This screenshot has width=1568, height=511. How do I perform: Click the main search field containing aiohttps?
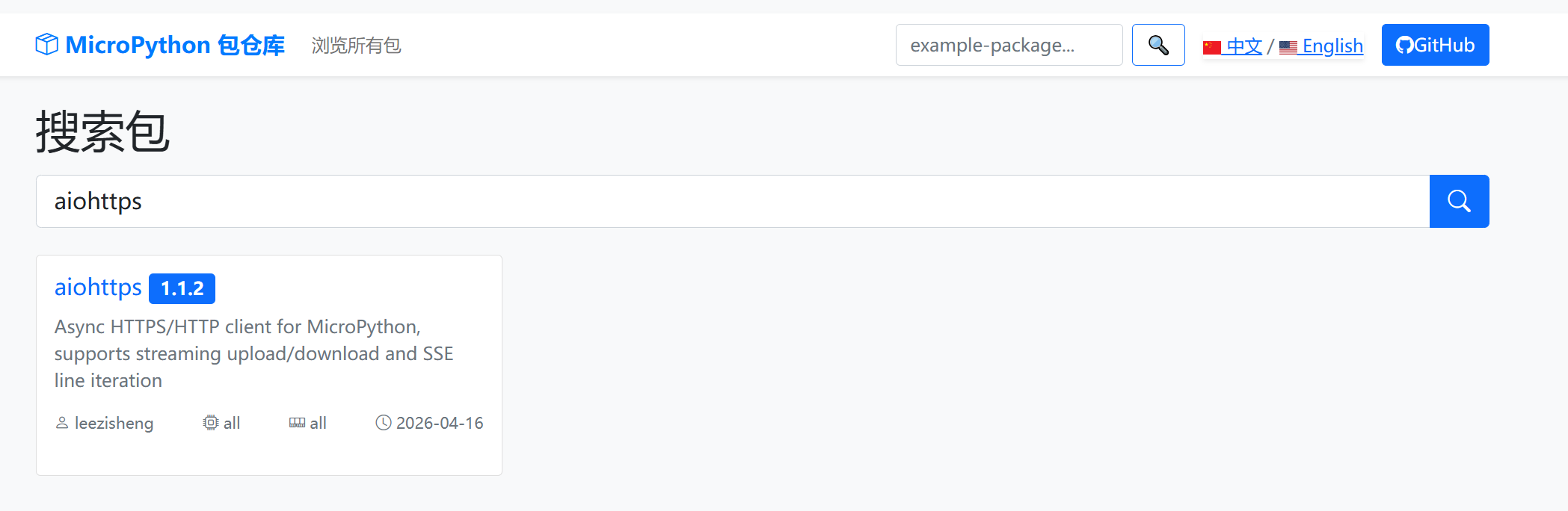(x=733, y=201)
